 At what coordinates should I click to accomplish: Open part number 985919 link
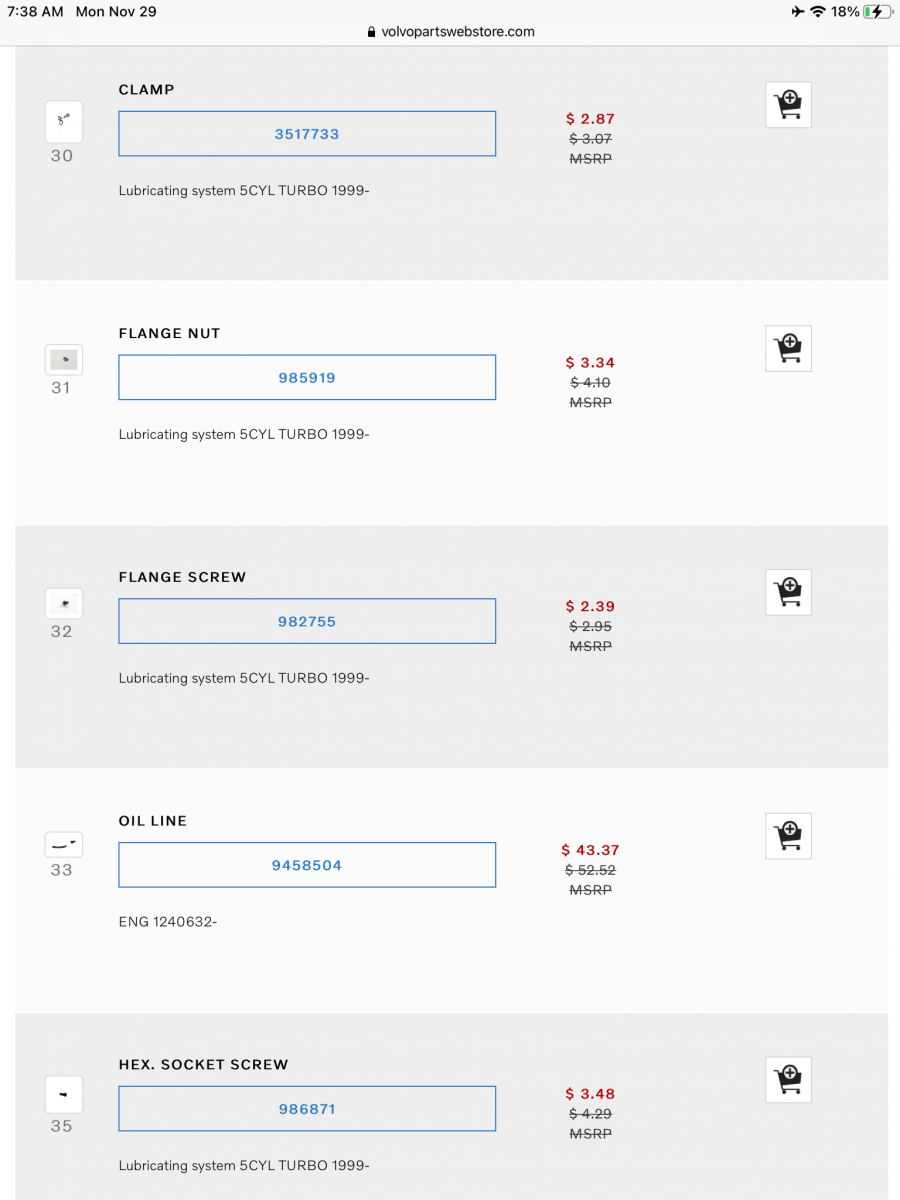(307, 378)
